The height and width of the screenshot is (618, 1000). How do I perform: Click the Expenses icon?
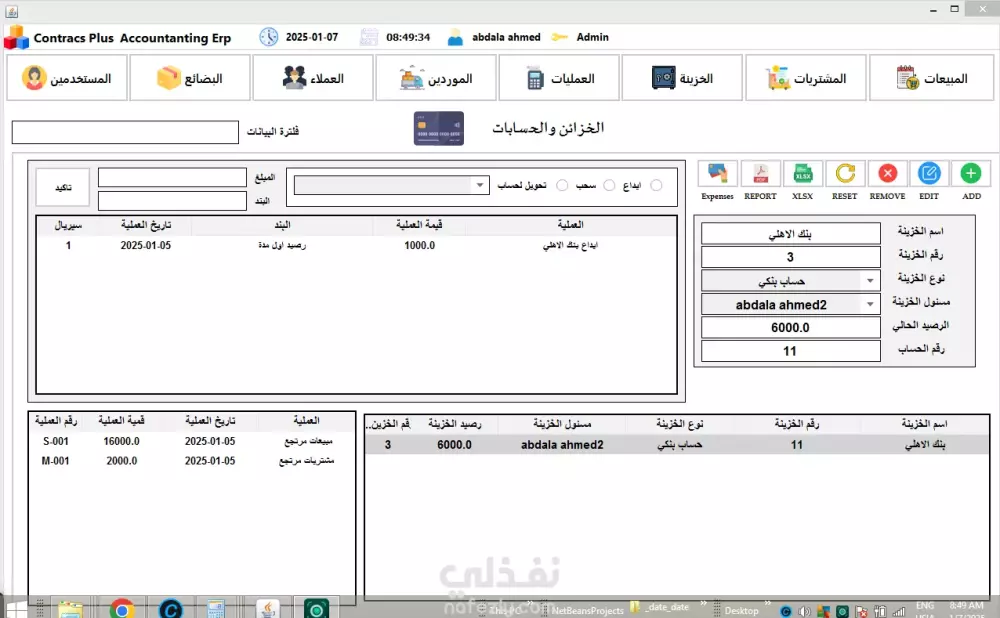pos(717,172)
